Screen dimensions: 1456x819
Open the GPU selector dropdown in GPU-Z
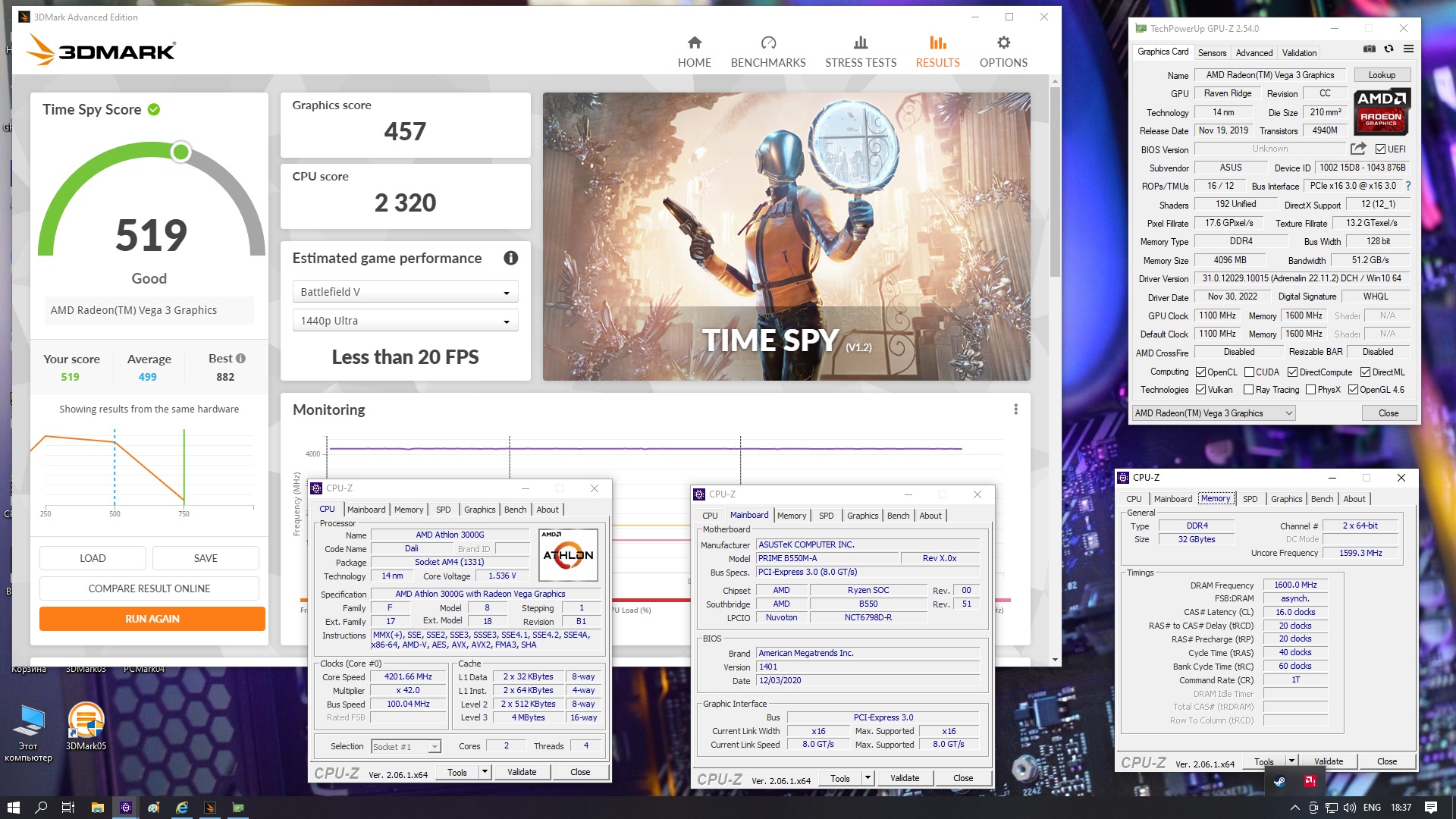pos(1213,413)
